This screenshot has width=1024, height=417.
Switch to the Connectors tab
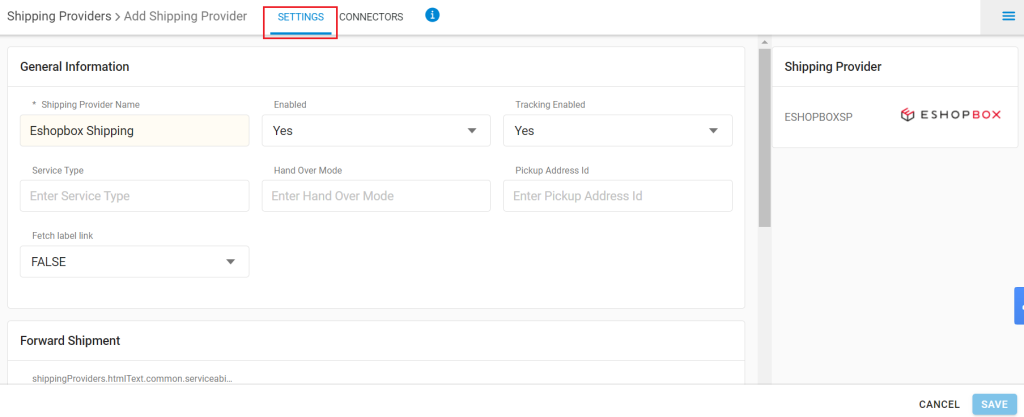371,18
